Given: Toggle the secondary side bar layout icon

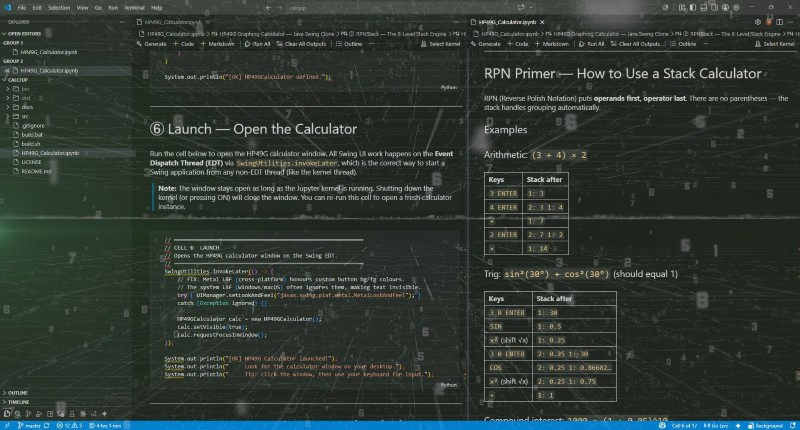Looking at the screenshot, I should (714, 8).
